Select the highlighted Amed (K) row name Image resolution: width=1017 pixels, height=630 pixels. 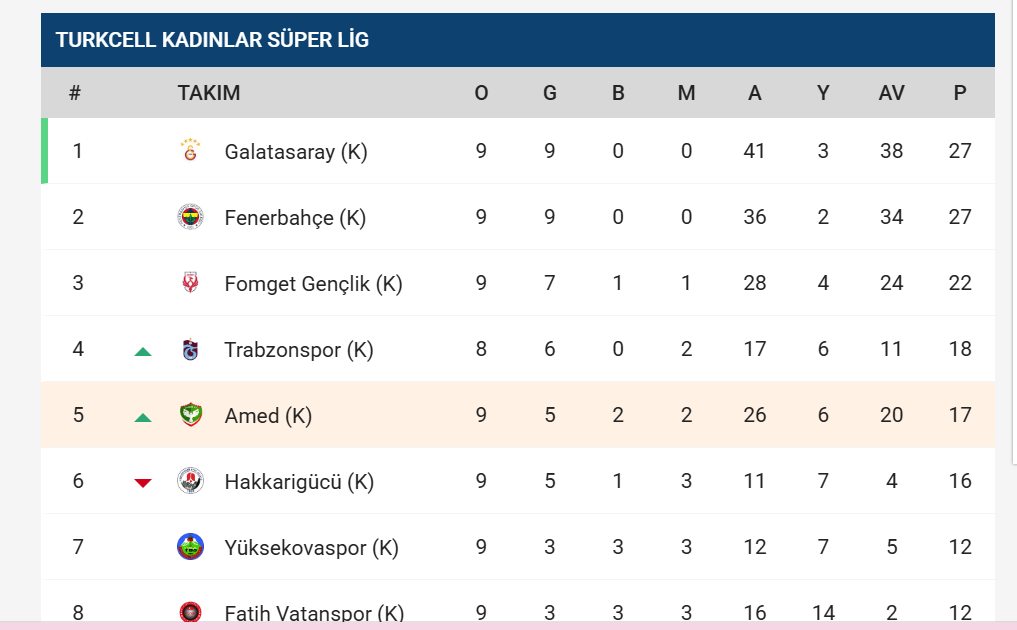268,416
